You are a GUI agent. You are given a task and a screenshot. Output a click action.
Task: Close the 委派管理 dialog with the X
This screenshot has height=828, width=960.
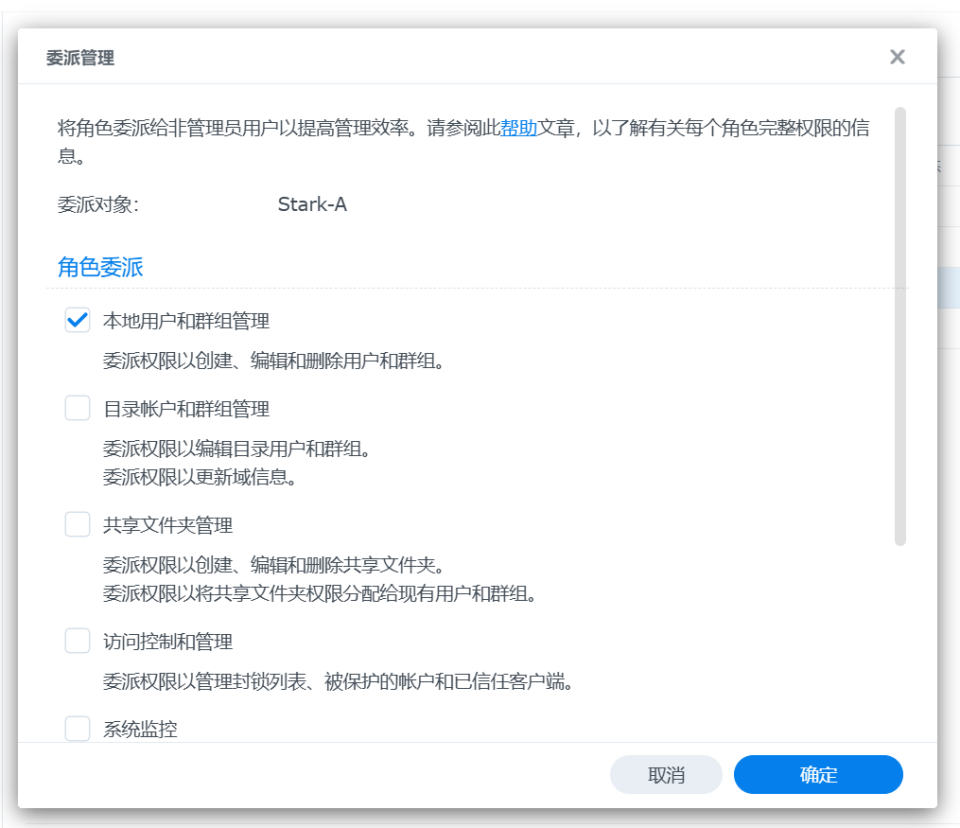pos(897,57)
